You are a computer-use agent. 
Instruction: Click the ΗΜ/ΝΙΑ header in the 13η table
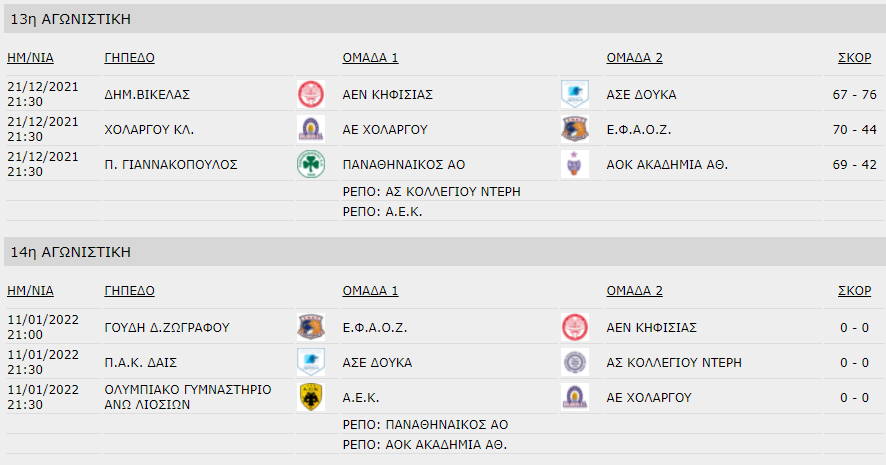[31, 58]
